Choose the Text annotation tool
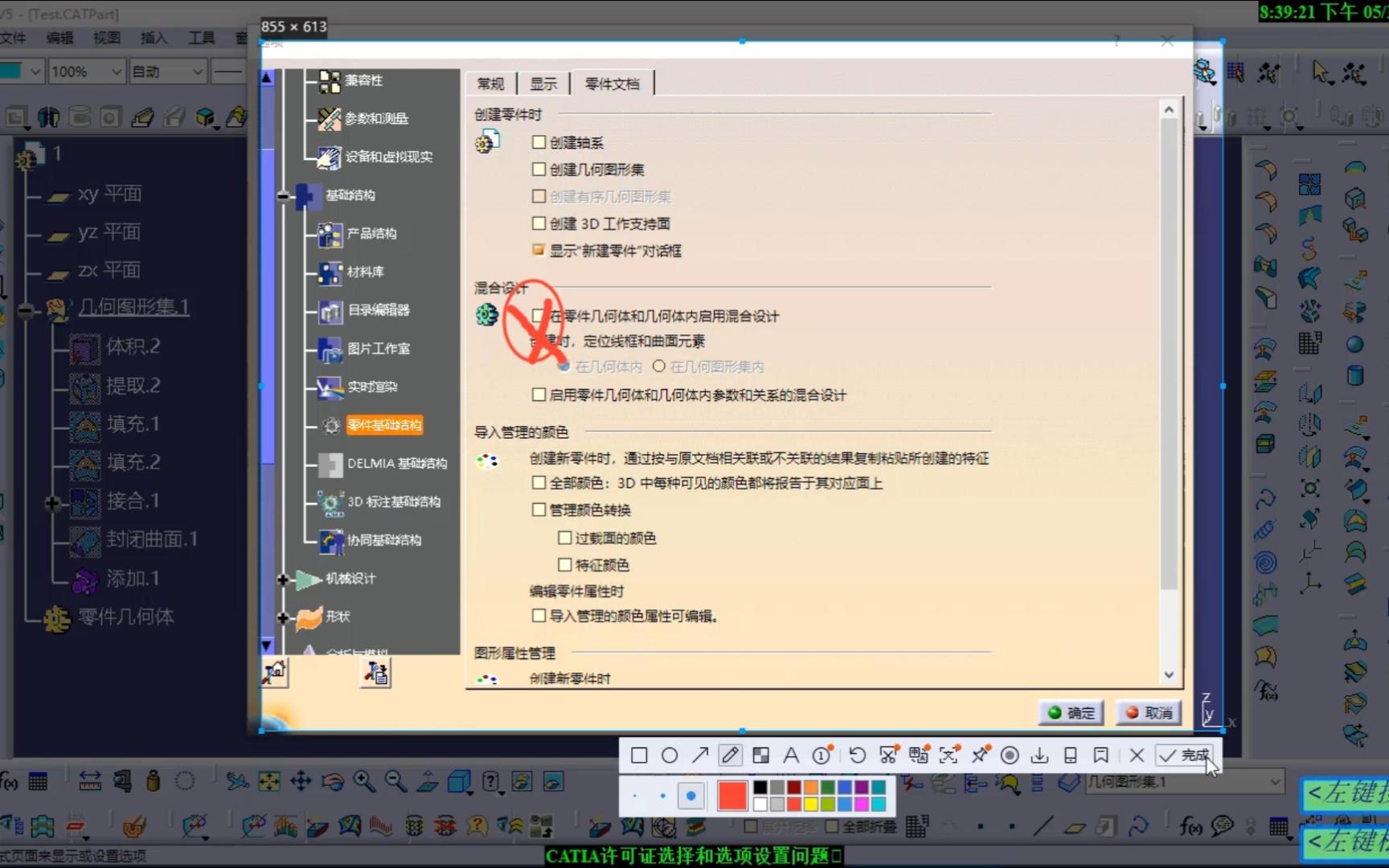The image size is (1389, 868). [x=791, y=755]
